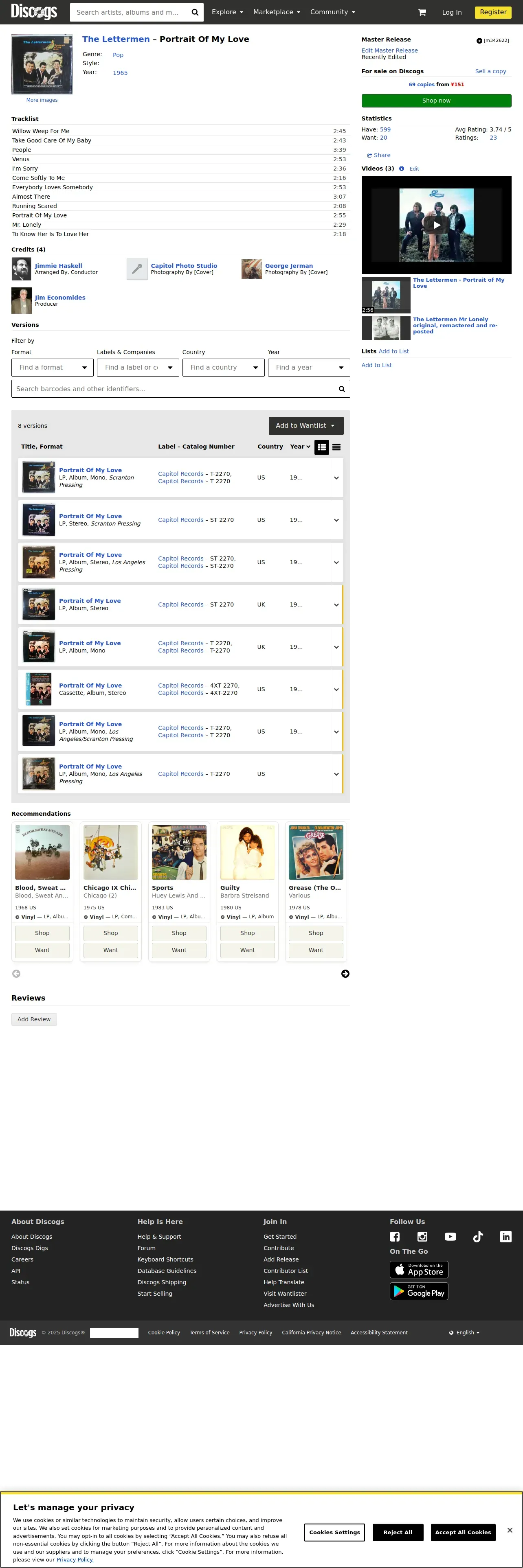Click Reject All cookies button
Image resolution: width=523 pixels, height=1568 pixels.
[x=398, y=1532]
